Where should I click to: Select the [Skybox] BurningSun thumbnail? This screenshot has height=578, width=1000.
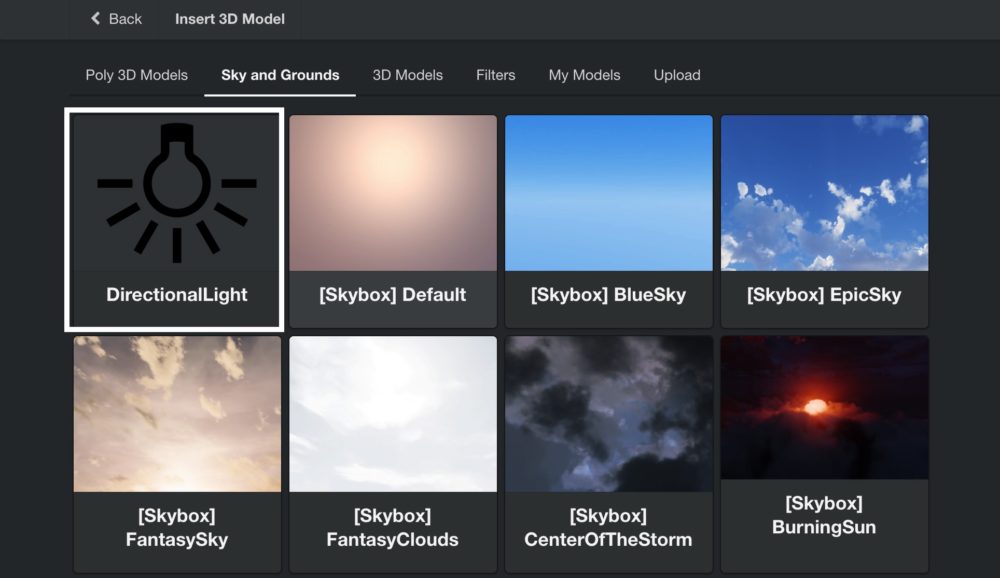pos(825,408)
